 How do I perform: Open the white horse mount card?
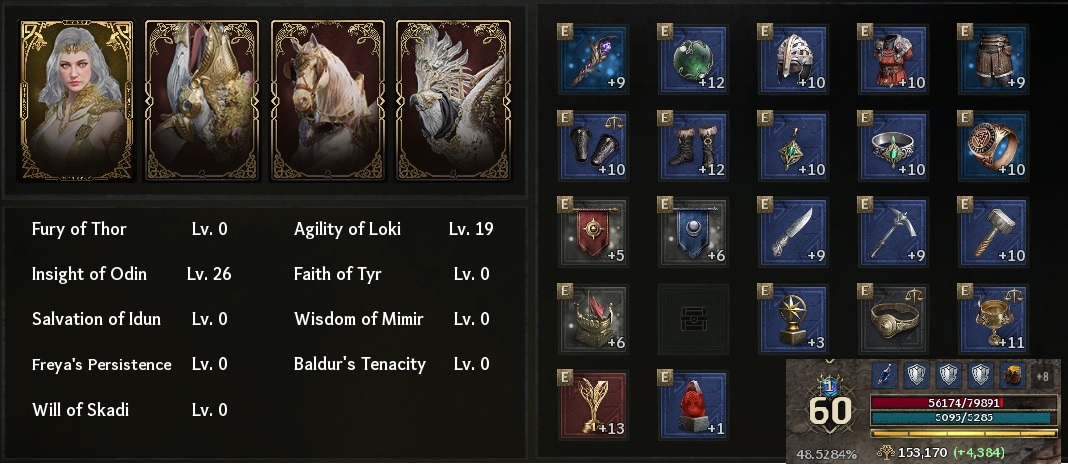tap(328, 99)
